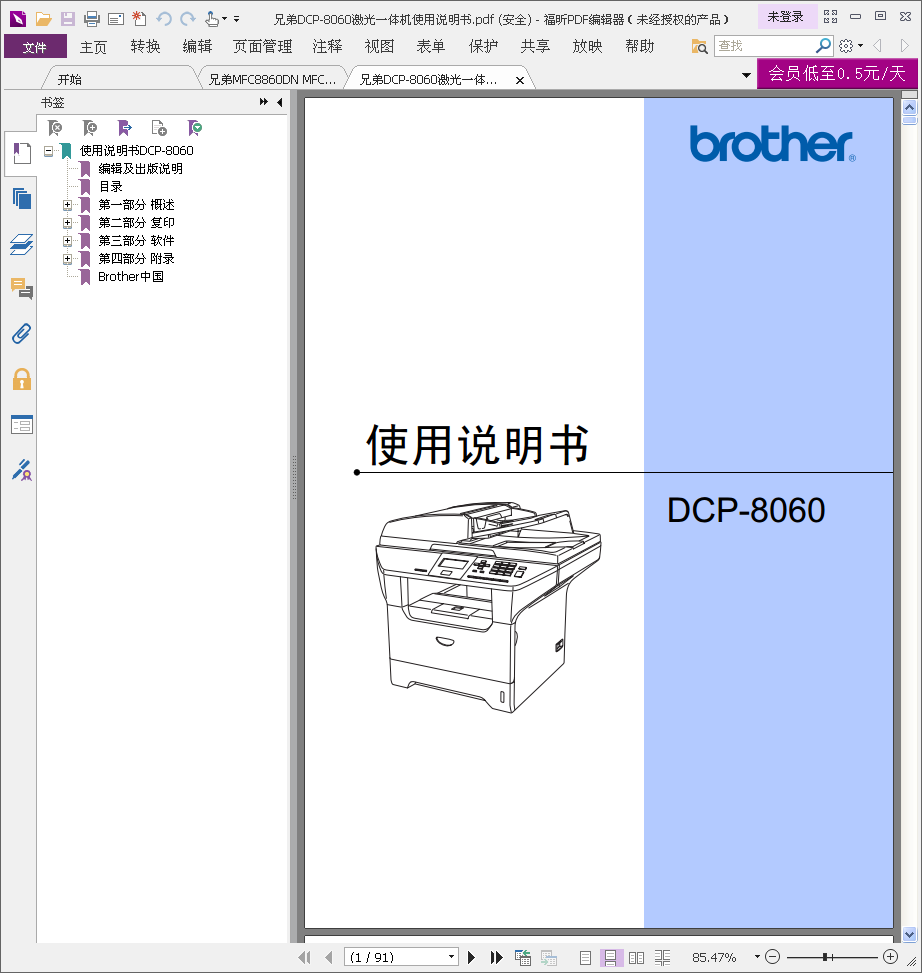The image size is (922, 973).
Task: Open the zoom percentage dropdown
Action: (x=757, y=957)
